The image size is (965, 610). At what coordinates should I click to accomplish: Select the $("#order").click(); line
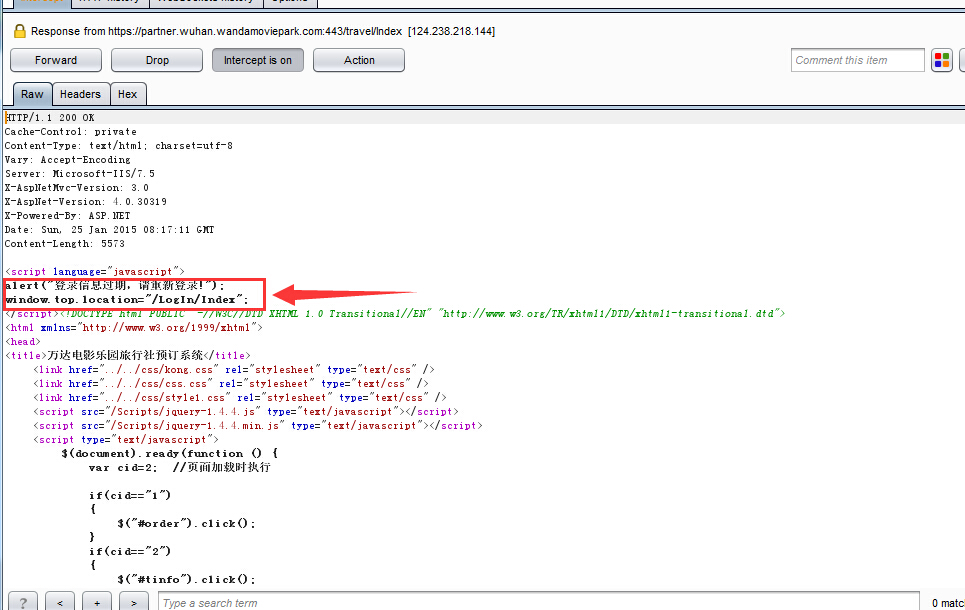click(186, 524)
